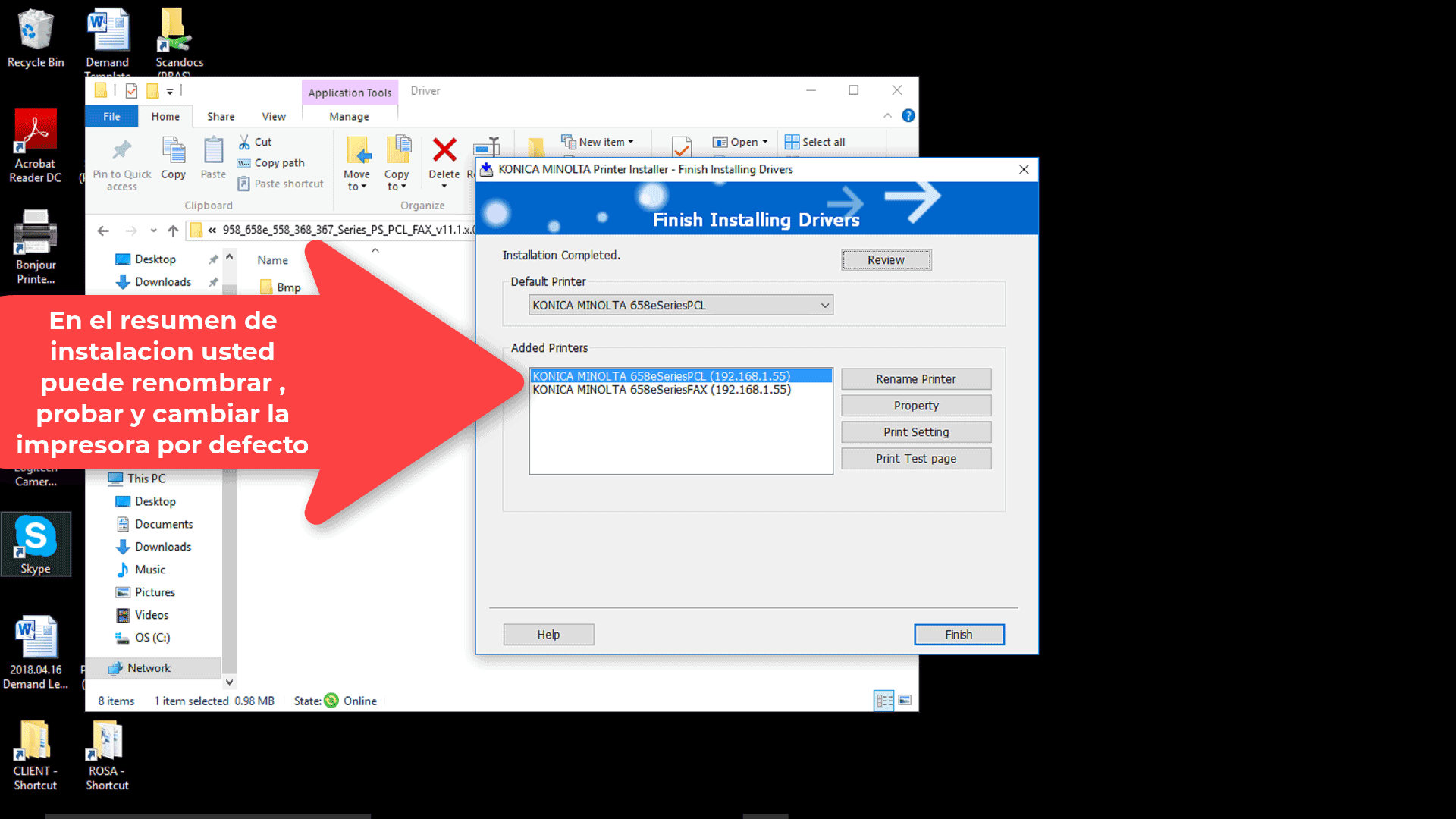The image size is (1456, 819).
Task: Click the properties checkmark icon in quick access toolbar
Action: (x=131, y=91)
